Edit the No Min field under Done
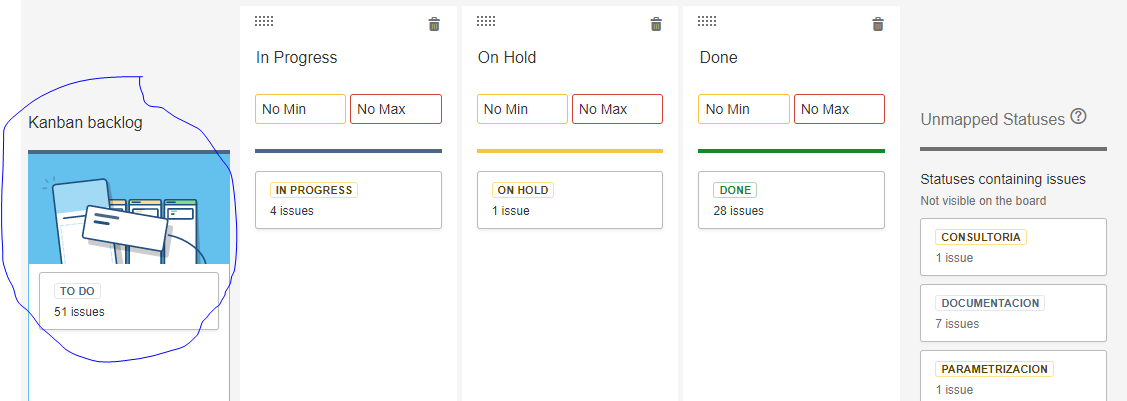This screenshot has height=401, width=1127. [x=744, y=109]
